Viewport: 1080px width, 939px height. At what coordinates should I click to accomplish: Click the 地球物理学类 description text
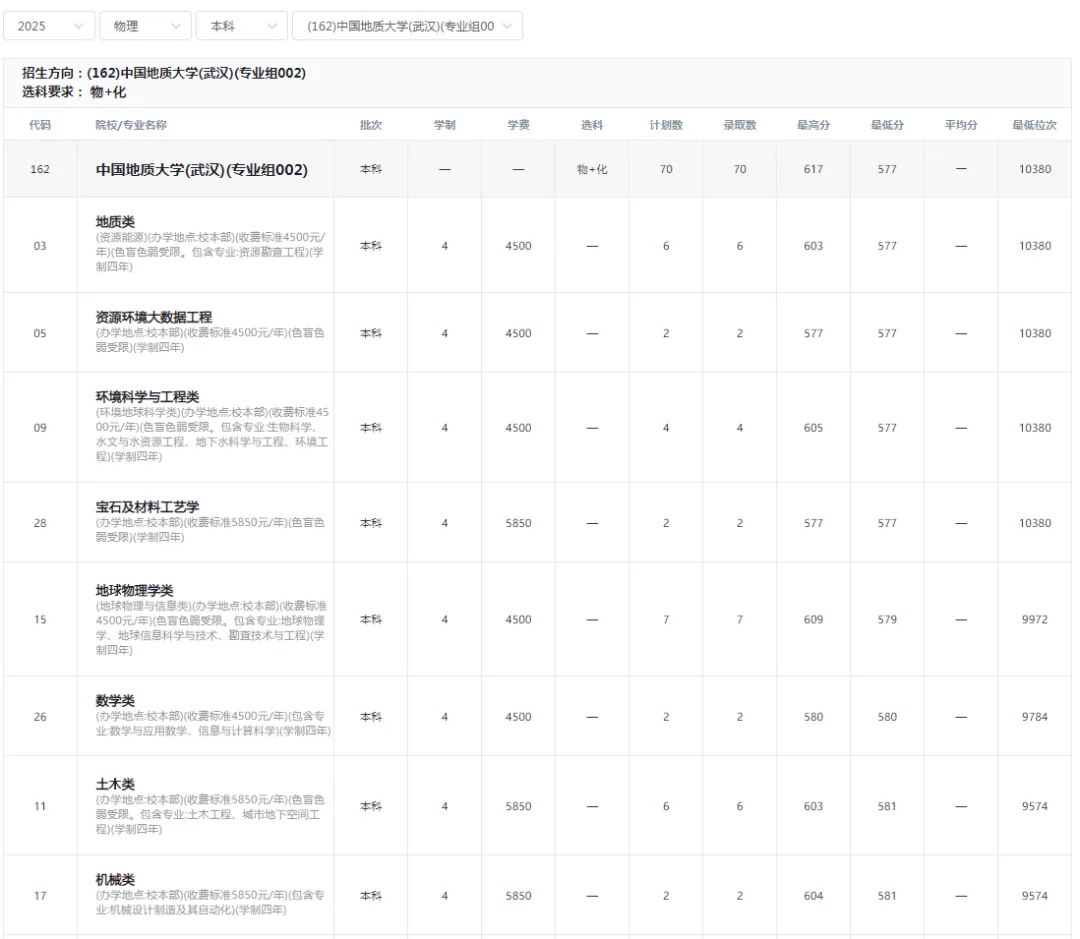coord(211,628)
